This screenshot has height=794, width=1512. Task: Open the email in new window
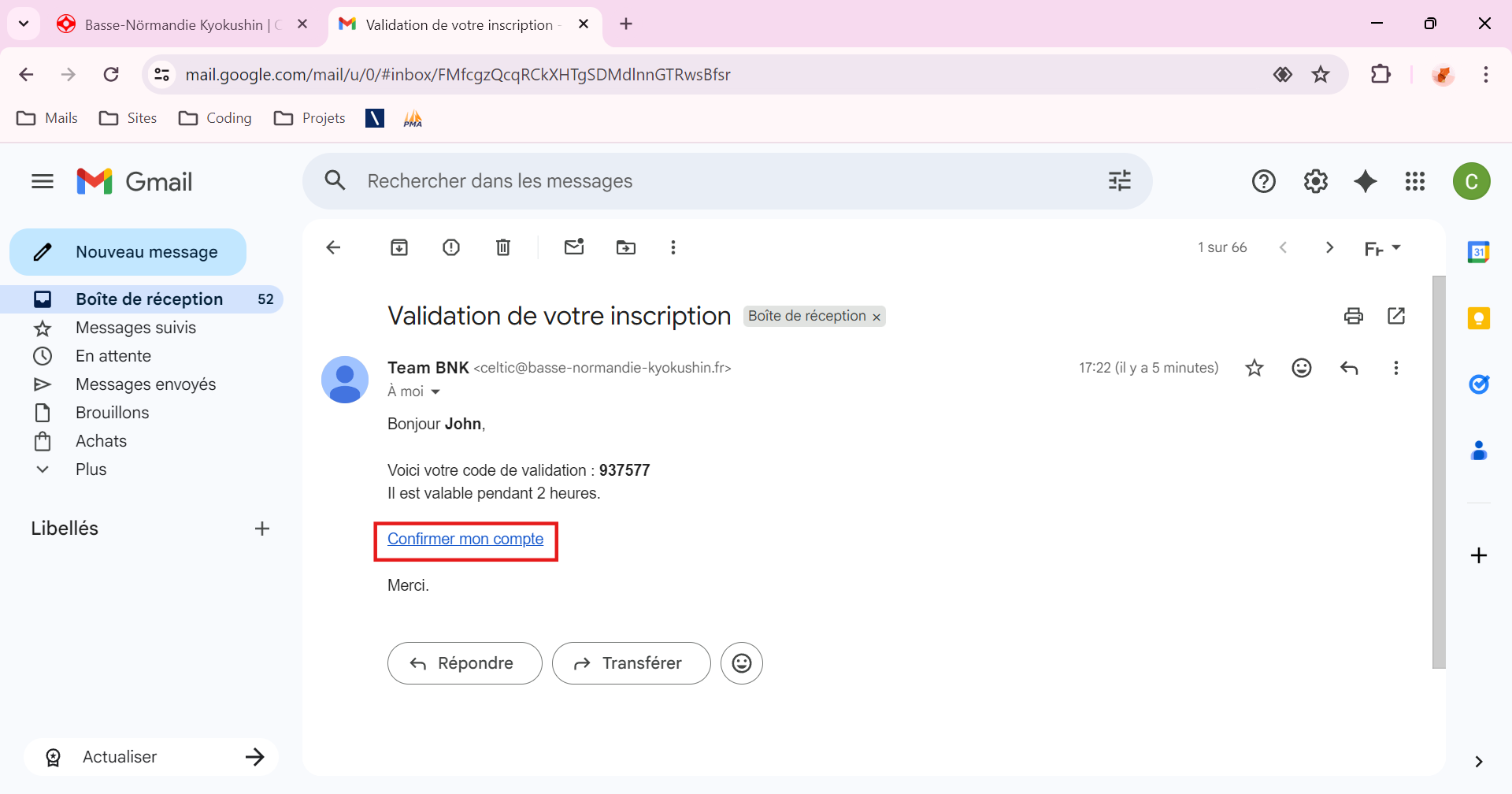(1396, 316)
